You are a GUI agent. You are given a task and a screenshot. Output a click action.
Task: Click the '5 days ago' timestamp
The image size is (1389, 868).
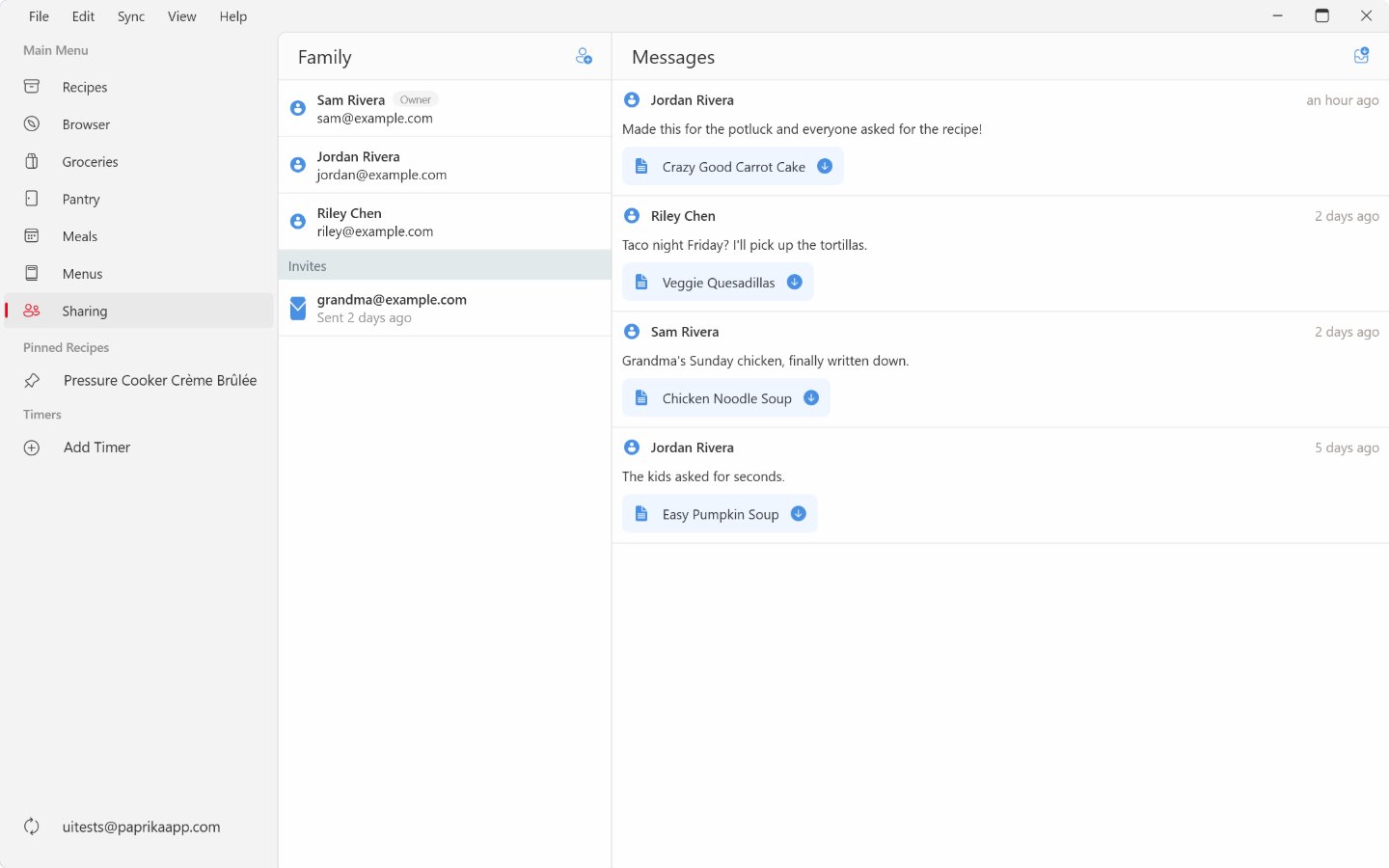[1347, 448]
